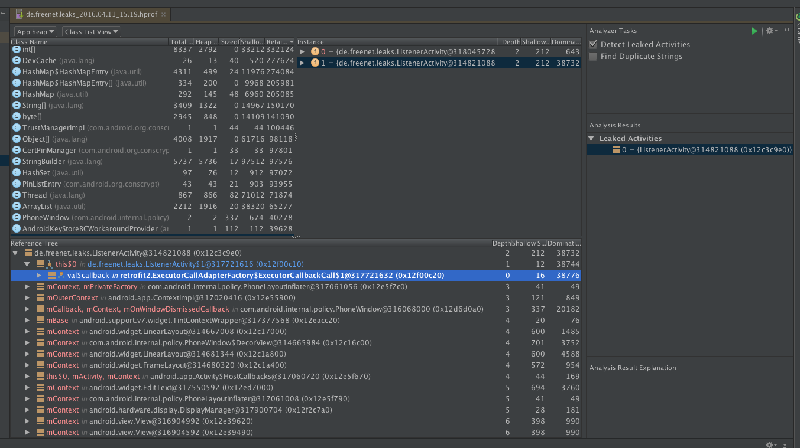Image resolution: width=800 pixels, height=448 pixels.
Task: Enable the Detect Leaked Activities checkbox
Action: tap(593, 44)
